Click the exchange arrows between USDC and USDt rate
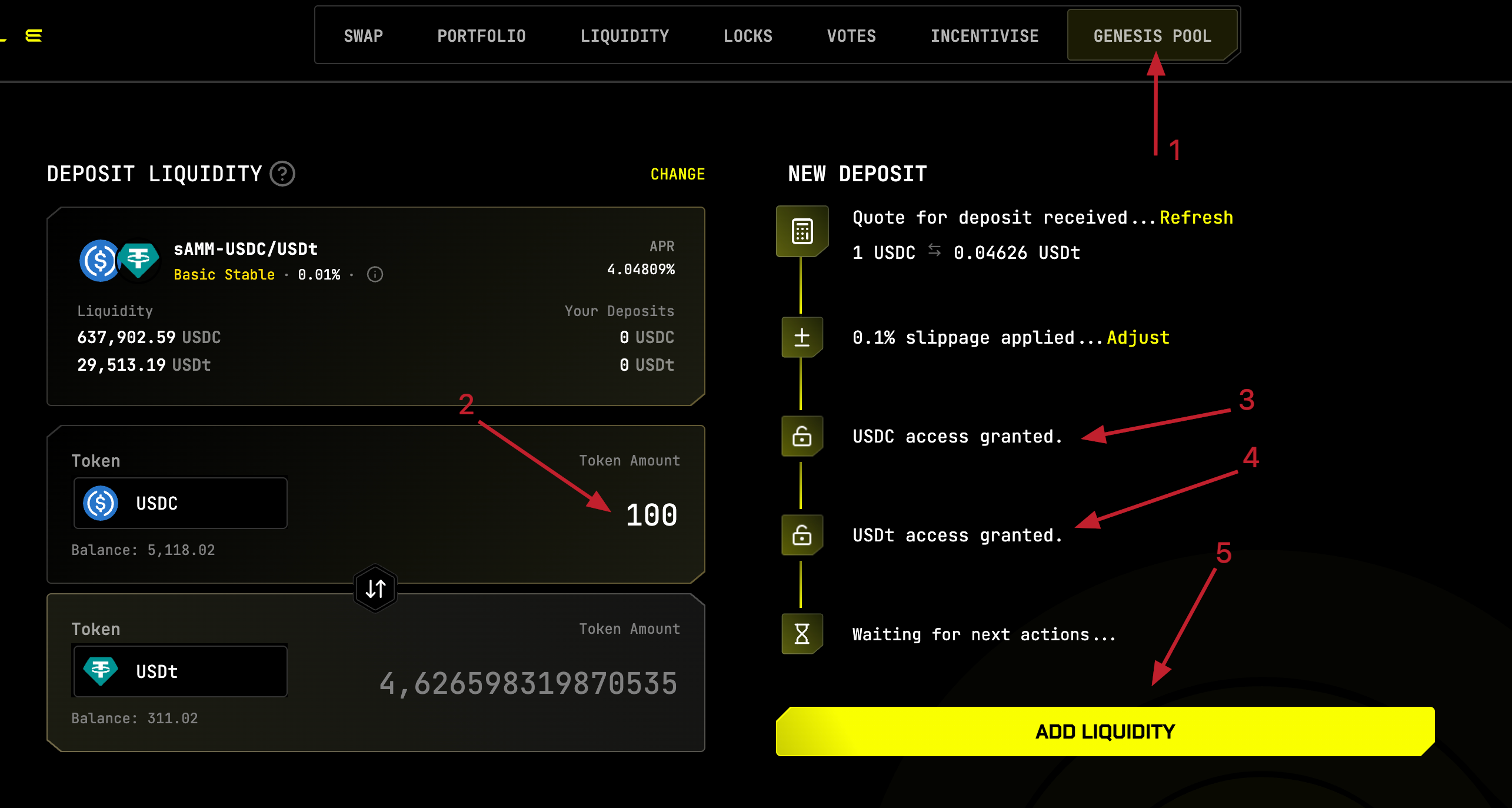1512x808 pixels. [934, 250]
